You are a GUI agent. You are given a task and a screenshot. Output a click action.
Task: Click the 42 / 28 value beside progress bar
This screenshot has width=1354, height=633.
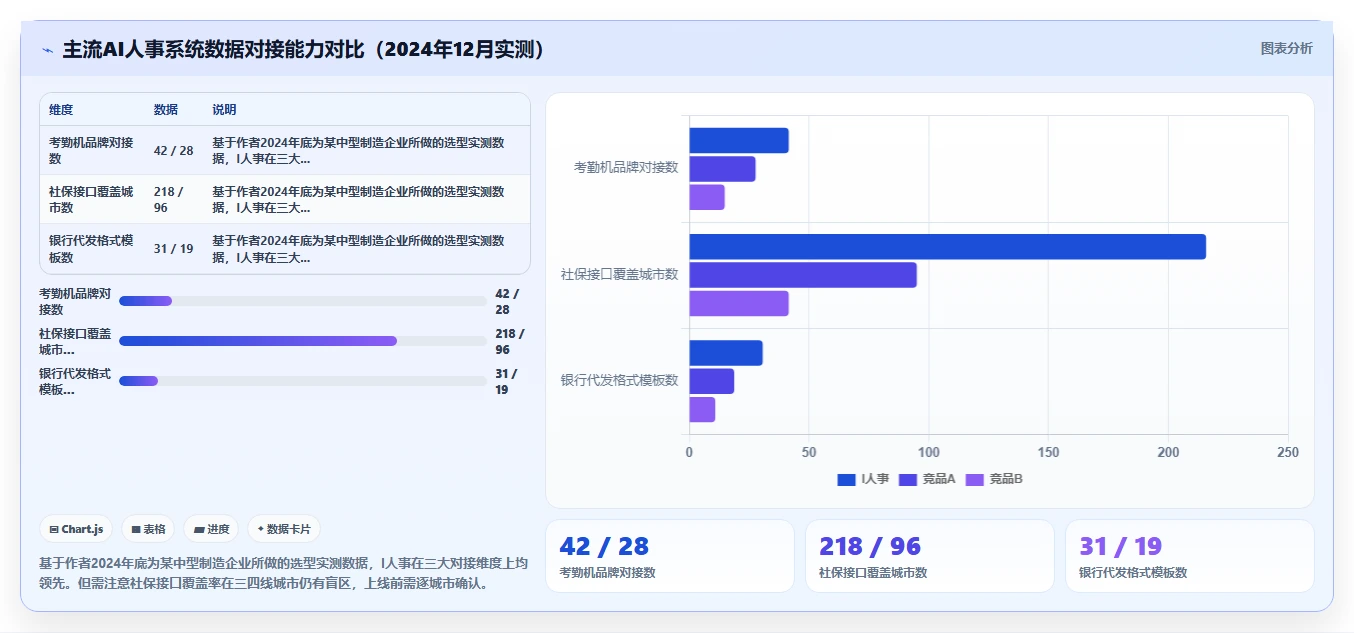click(508, 301)
